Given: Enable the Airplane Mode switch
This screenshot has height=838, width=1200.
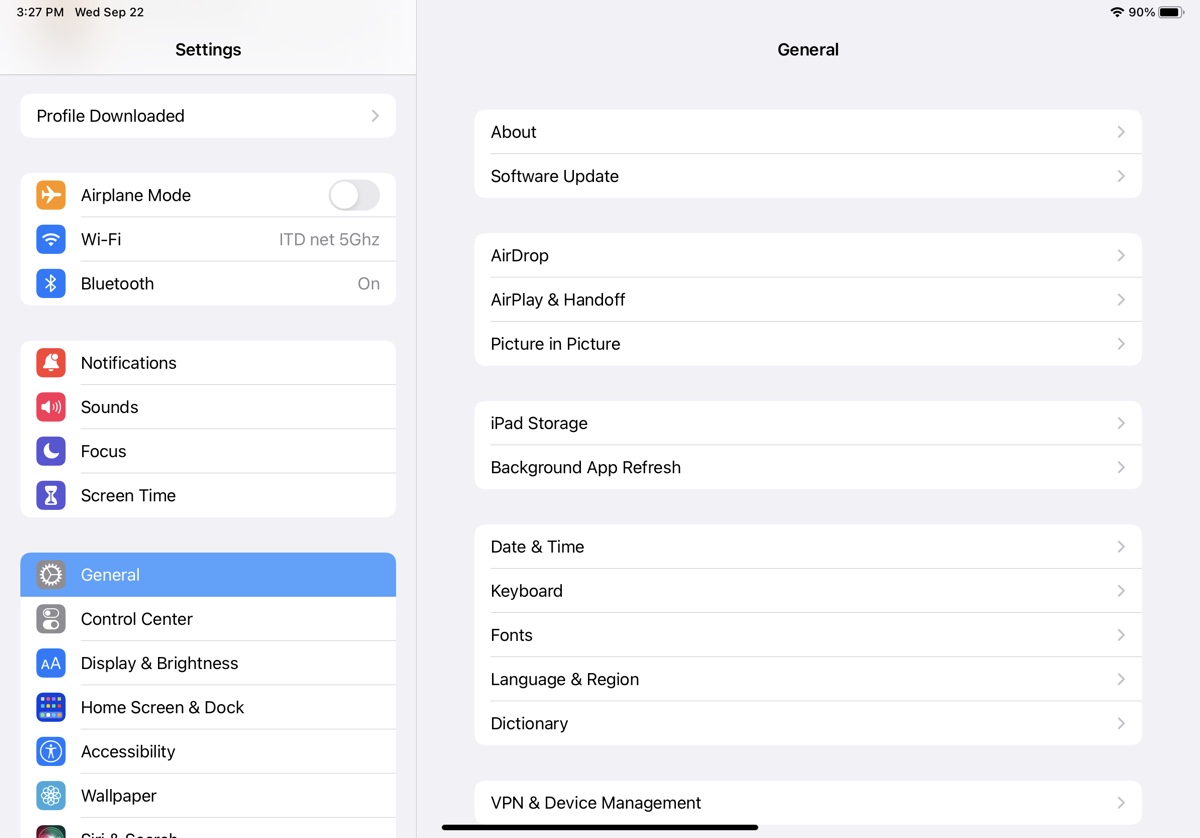Looking at the screenshot, I should tap(354, 195).
